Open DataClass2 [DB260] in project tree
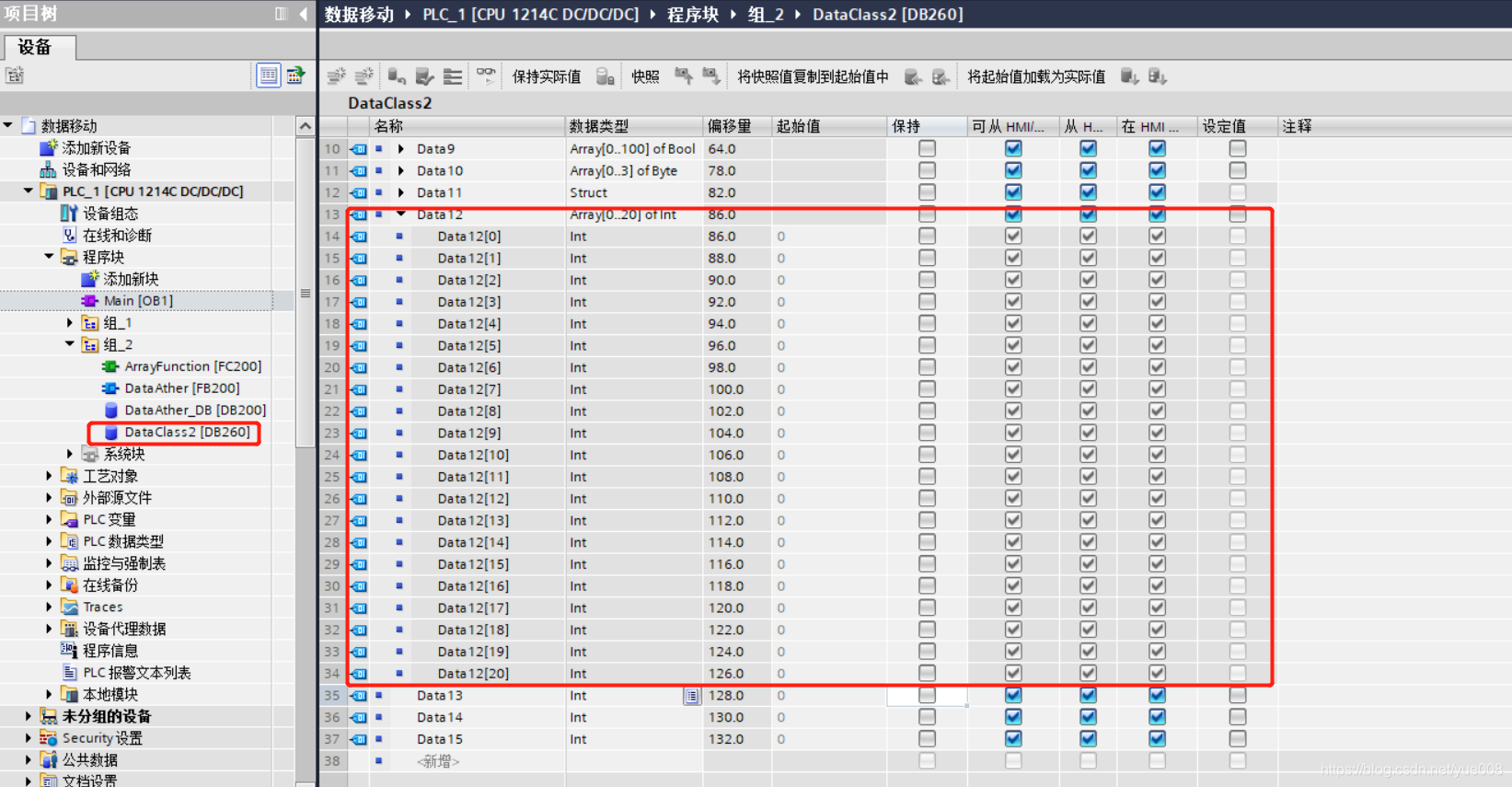 [187, 432]
